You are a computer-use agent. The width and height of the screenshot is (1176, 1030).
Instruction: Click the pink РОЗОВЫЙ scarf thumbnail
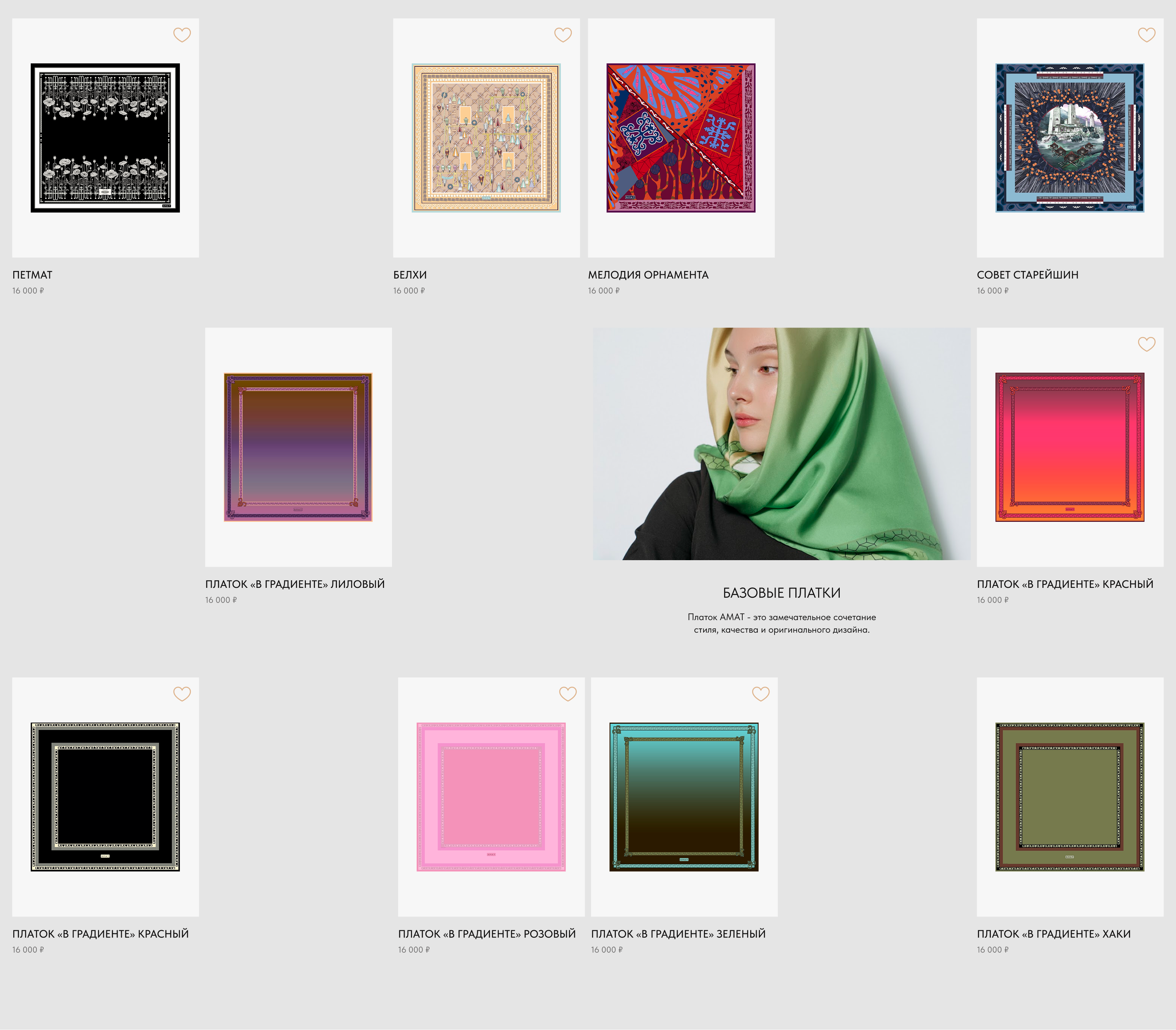click(491, 797)
